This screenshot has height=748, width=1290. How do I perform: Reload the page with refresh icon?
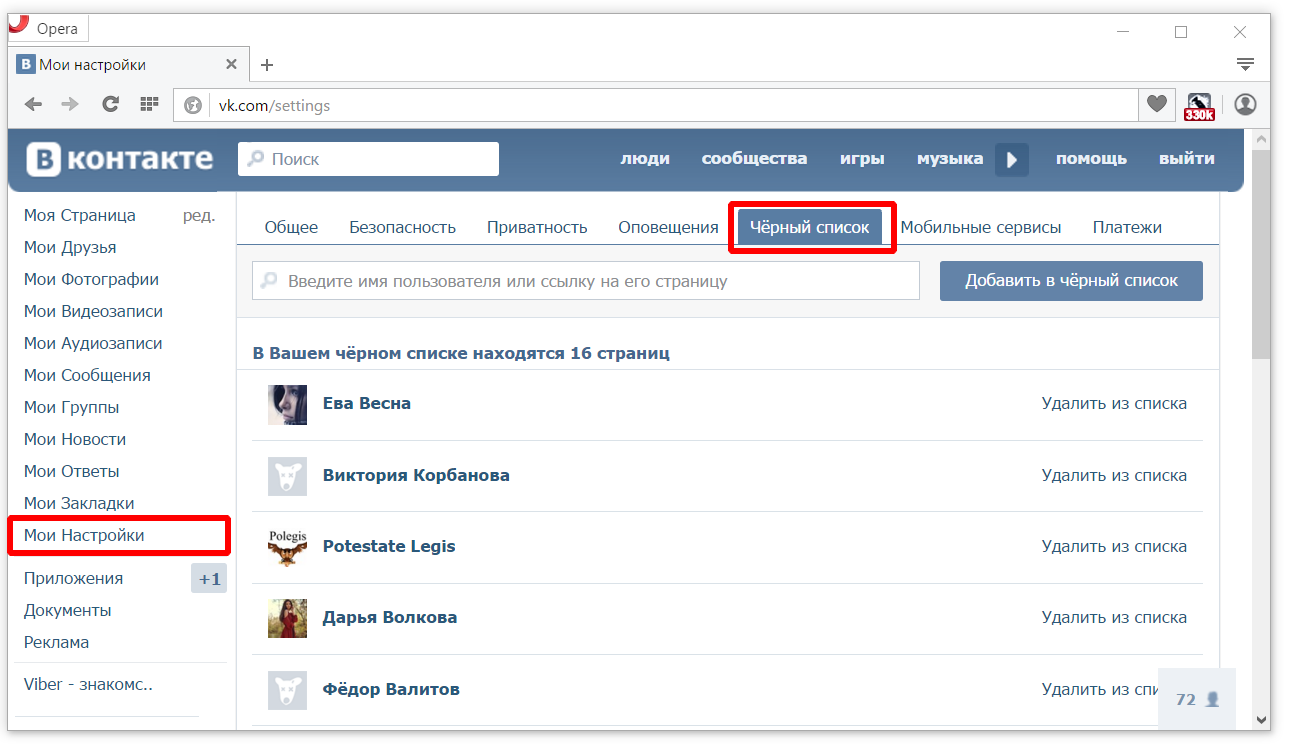pos(111,104)
